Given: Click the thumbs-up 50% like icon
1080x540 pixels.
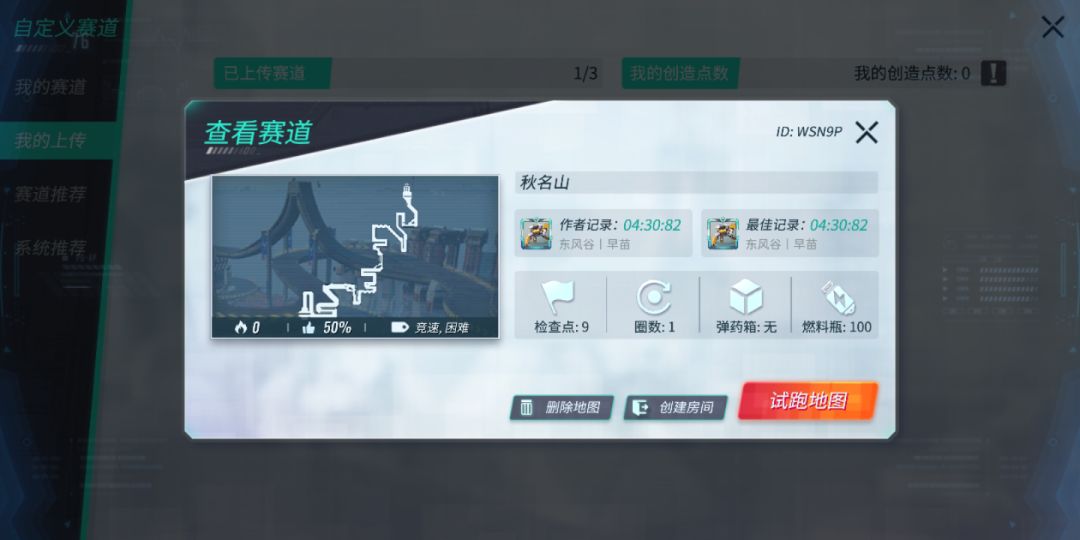Looking at the screenshot, I should pyautogui.click(x=309, y=328).
